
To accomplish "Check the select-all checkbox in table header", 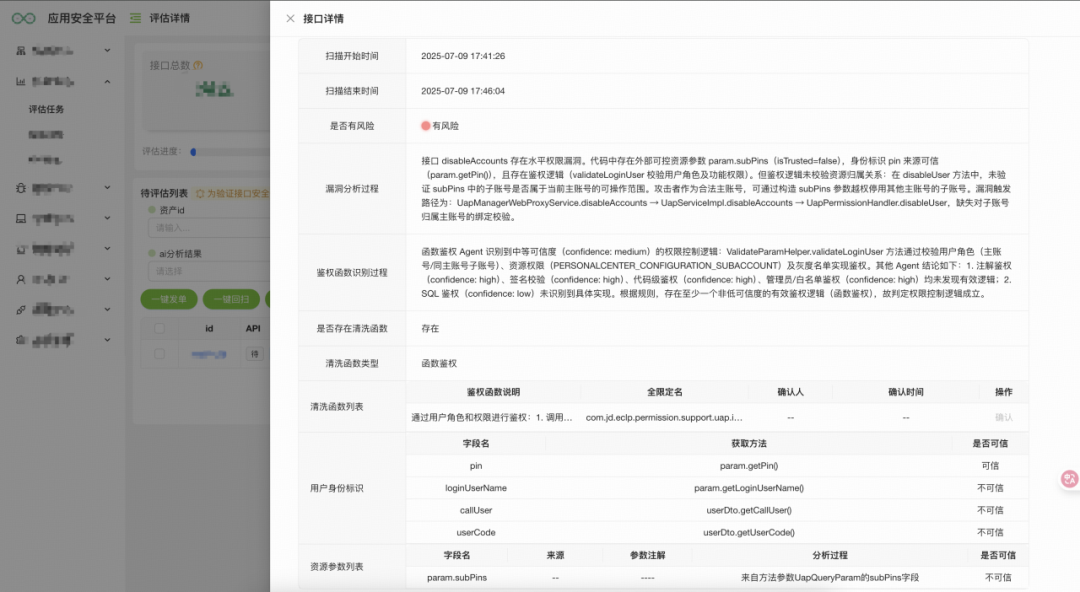I will (x=159, y=329).
